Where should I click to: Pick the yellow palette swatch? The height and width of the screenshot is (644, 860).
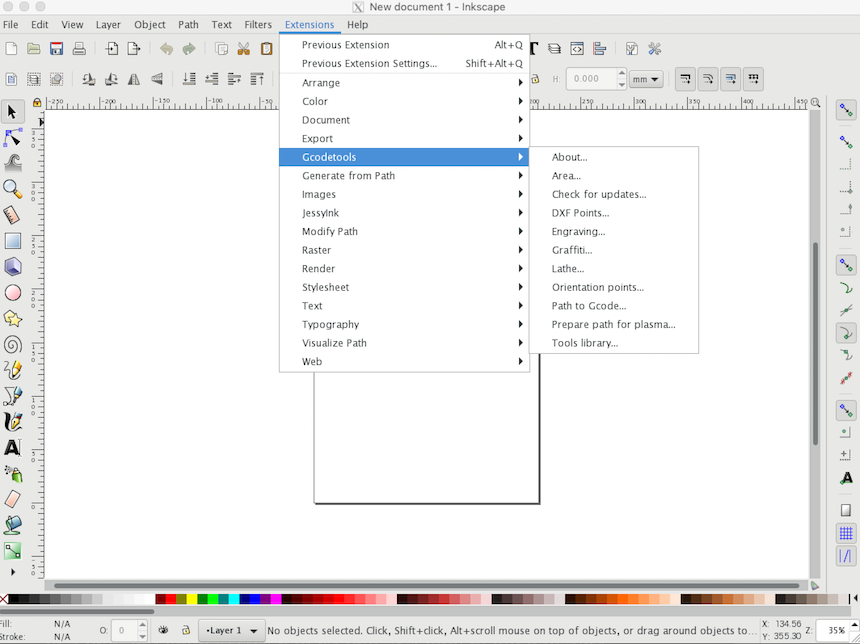[x=191, y=599]
